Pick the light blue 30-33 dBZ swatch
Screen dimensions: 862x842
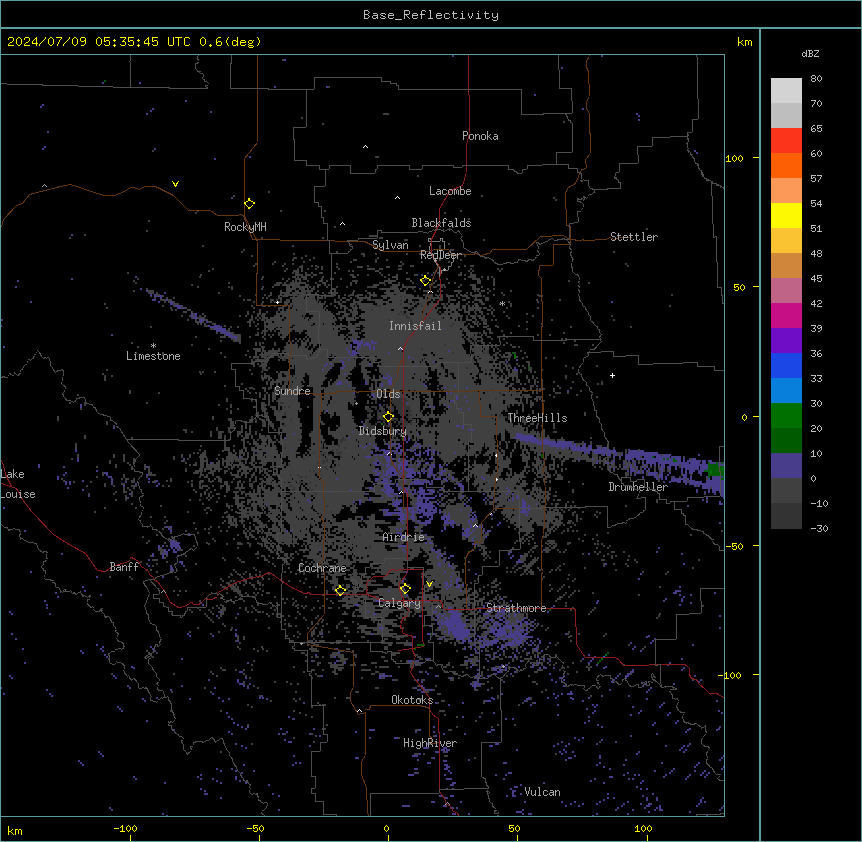click(786, 390)
